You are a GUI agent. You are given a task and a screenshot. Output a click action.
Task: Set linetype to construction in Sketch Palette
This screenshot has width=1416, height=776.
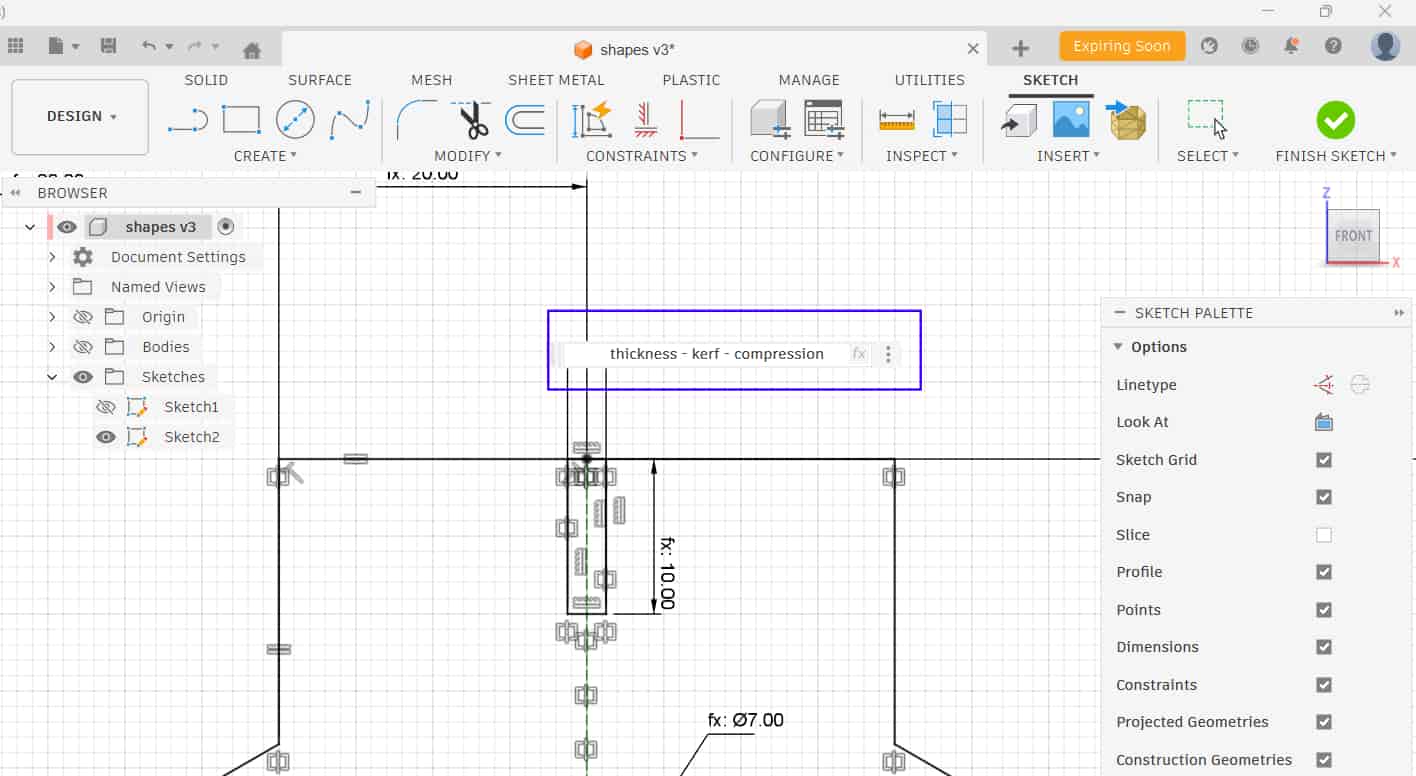click(x=1324, y=385)
